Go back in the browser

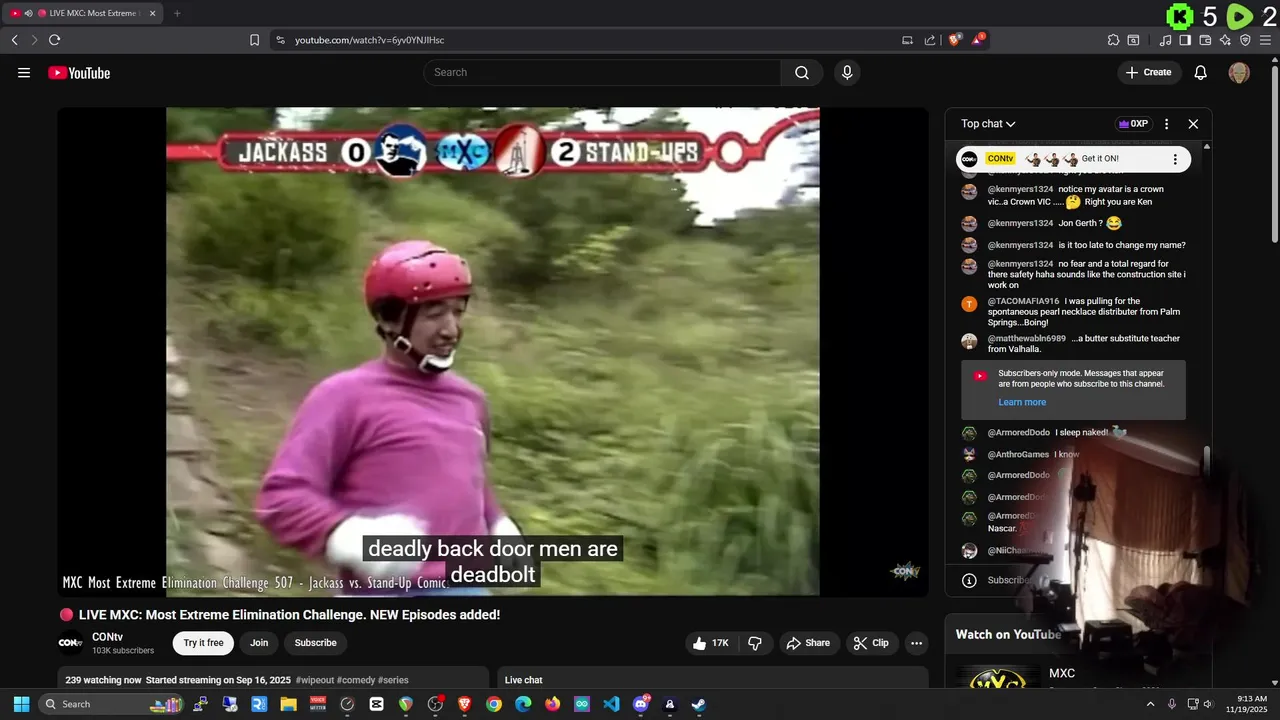click(x=15, y=40)
